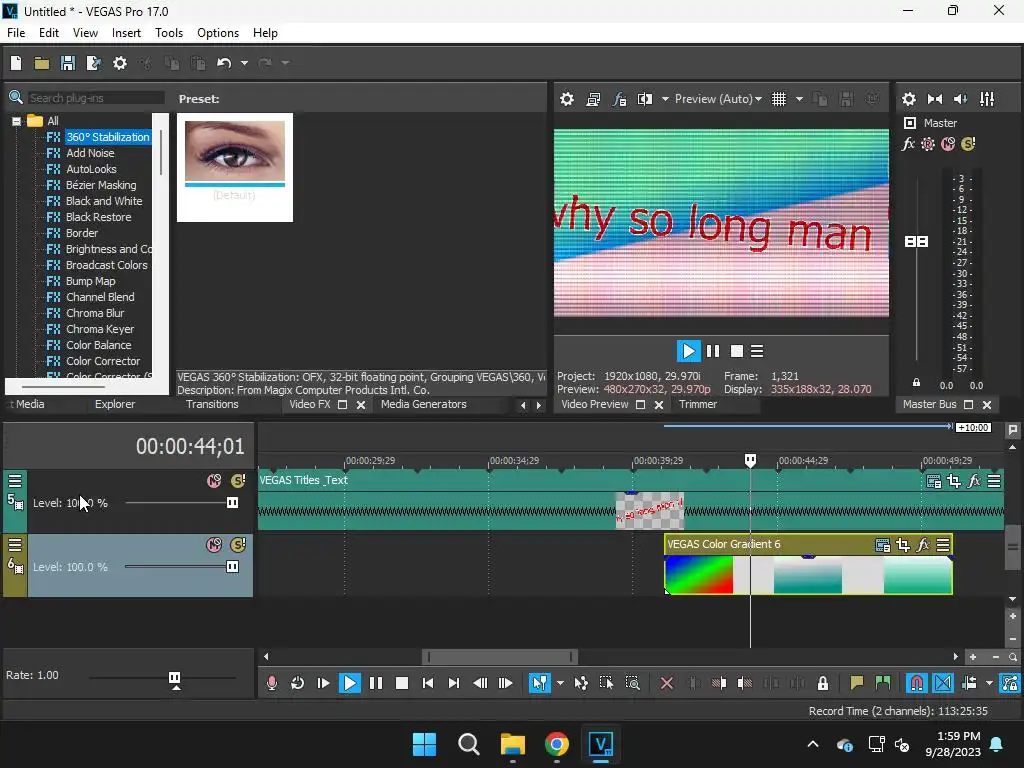This screenshot has width=1024, height=768.
Task: Select the Chroma Keyer effect
Action: [99, 329]
